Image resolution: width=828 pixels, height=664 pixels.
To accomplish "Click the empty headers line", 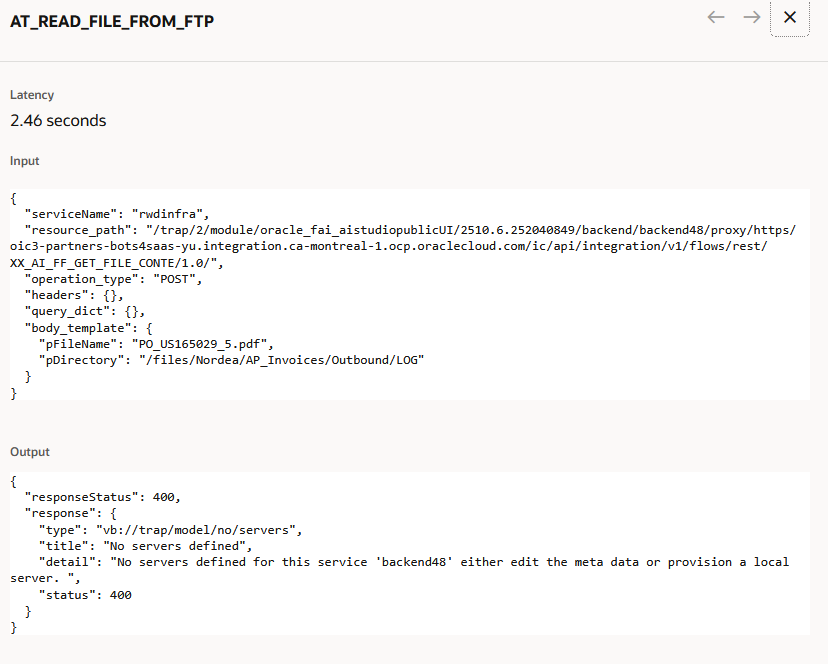I will click(73, 295).
